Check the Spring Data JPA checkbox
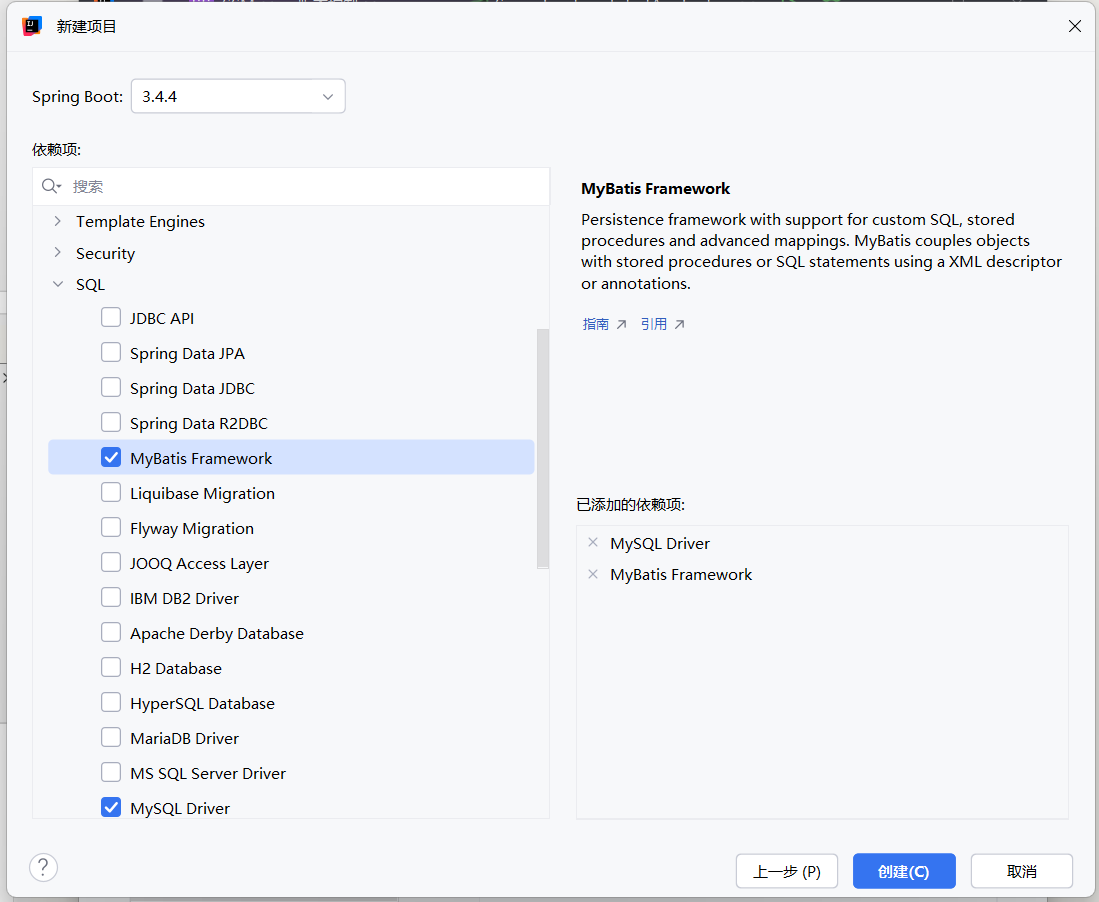The width and height of the screenshot is (1099, 902). click(x=111, y=353)
